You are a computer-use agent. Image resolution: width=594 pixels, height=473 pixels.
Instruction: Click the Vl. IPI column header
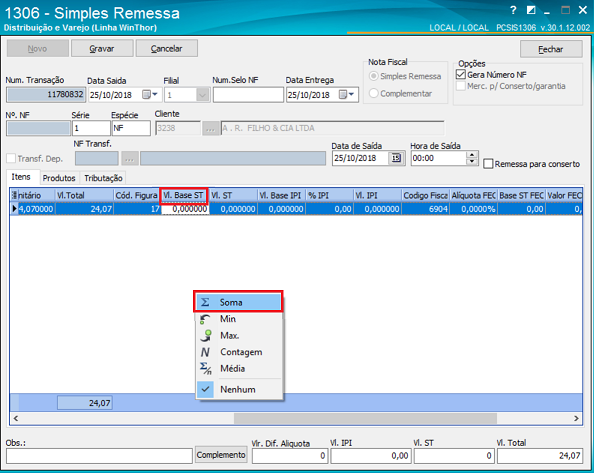[377, 195]
